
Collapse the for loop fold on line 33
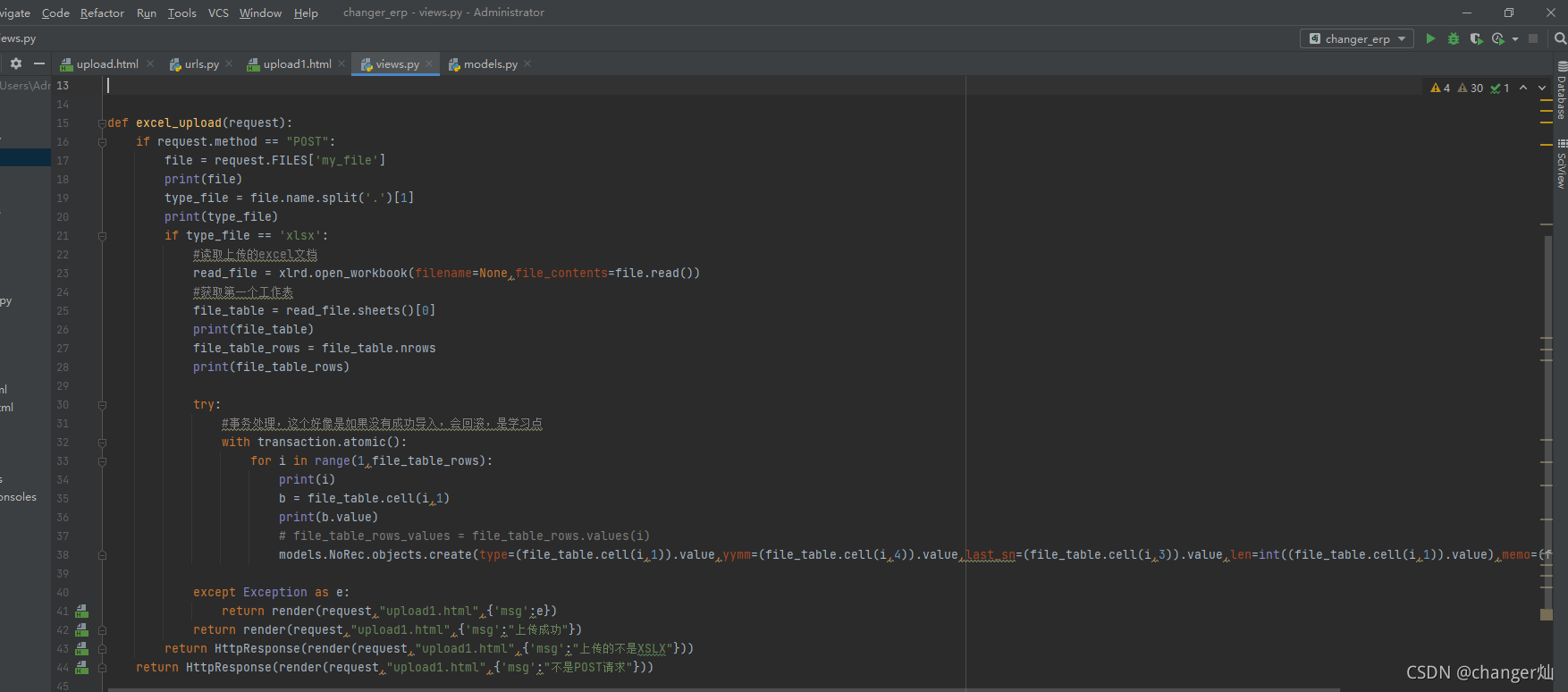[102, 461]
